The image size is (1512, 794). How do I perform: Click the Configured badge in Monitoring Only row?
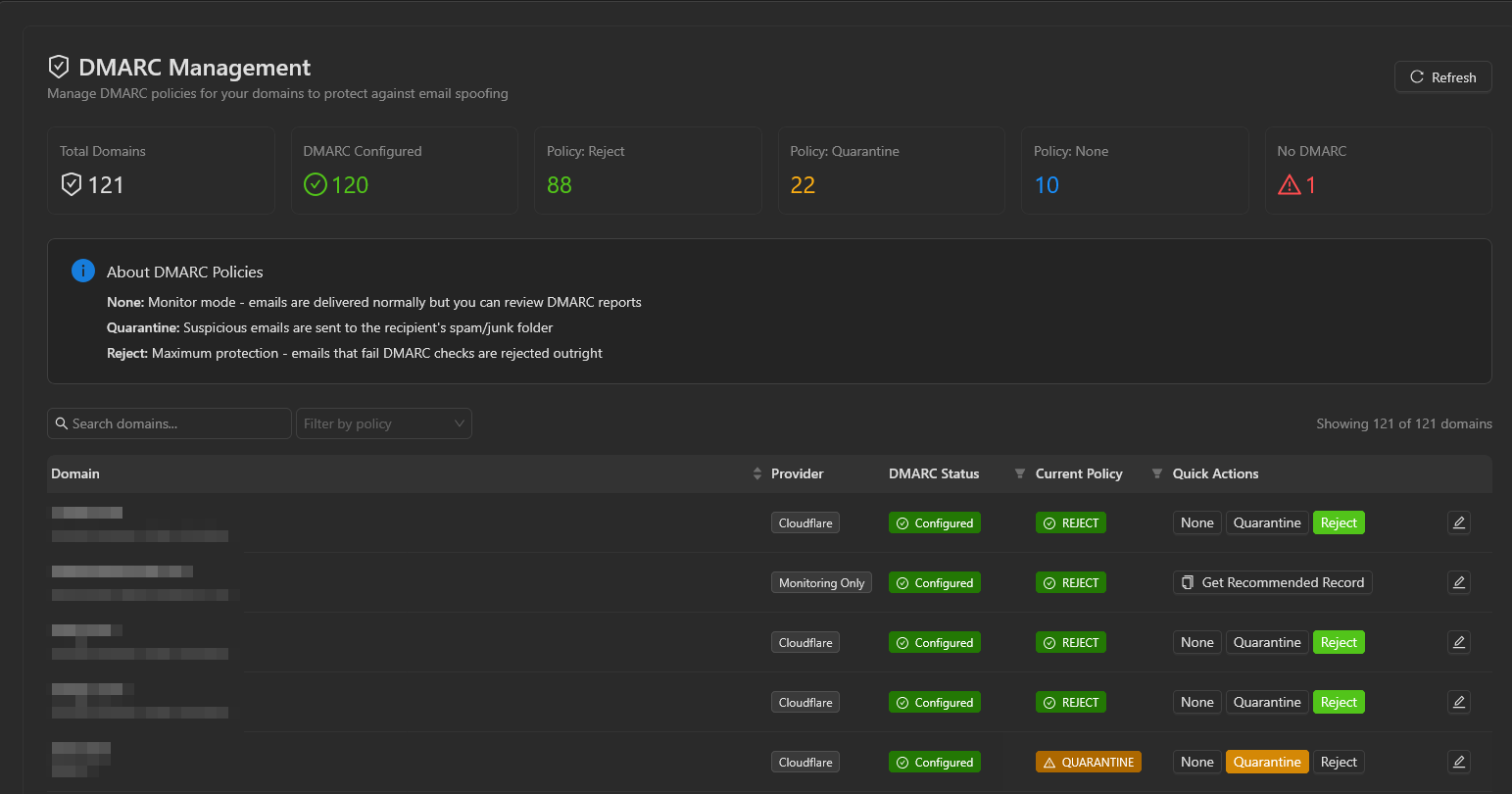coord(935,582)
